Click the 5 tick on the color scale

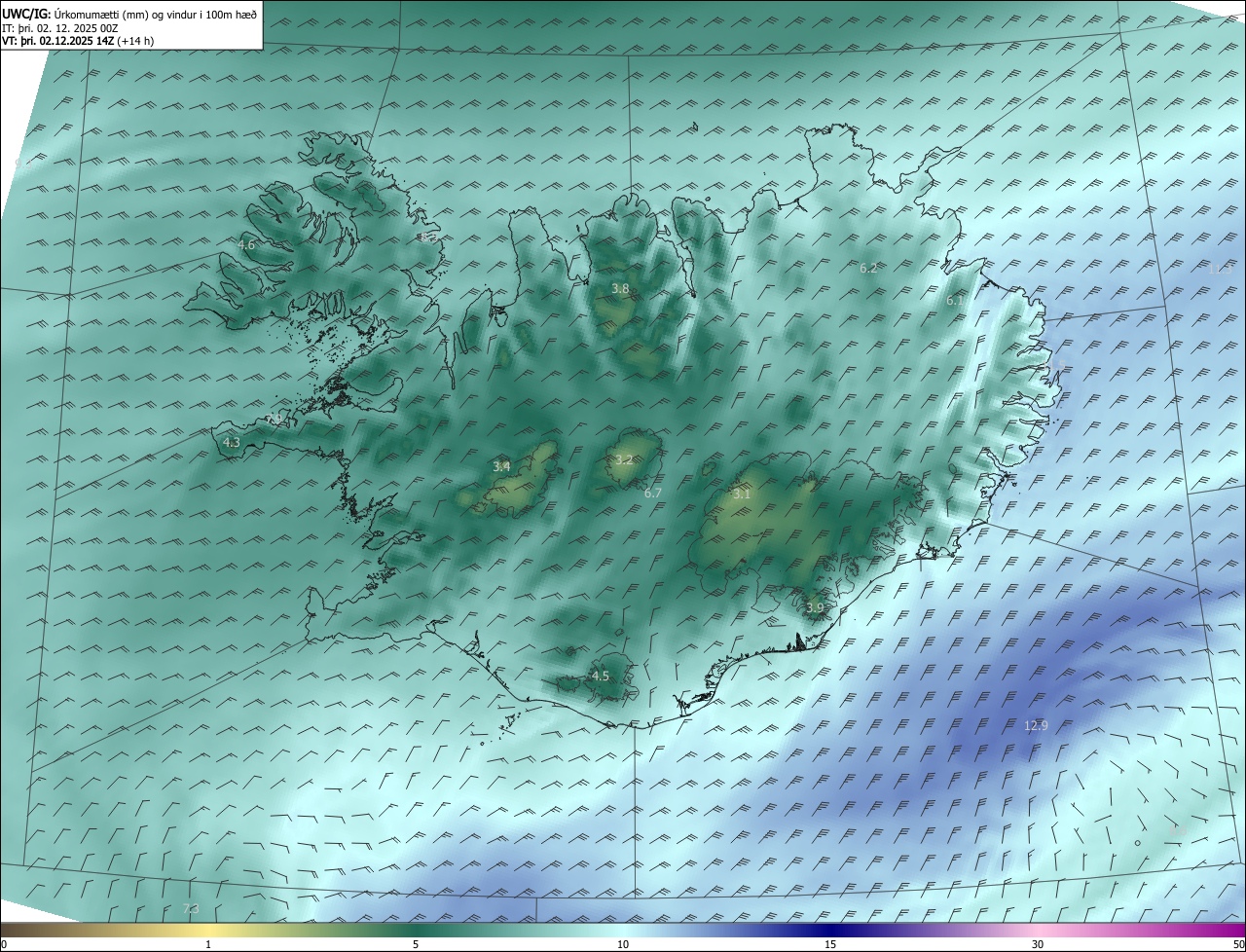point(416,944)
